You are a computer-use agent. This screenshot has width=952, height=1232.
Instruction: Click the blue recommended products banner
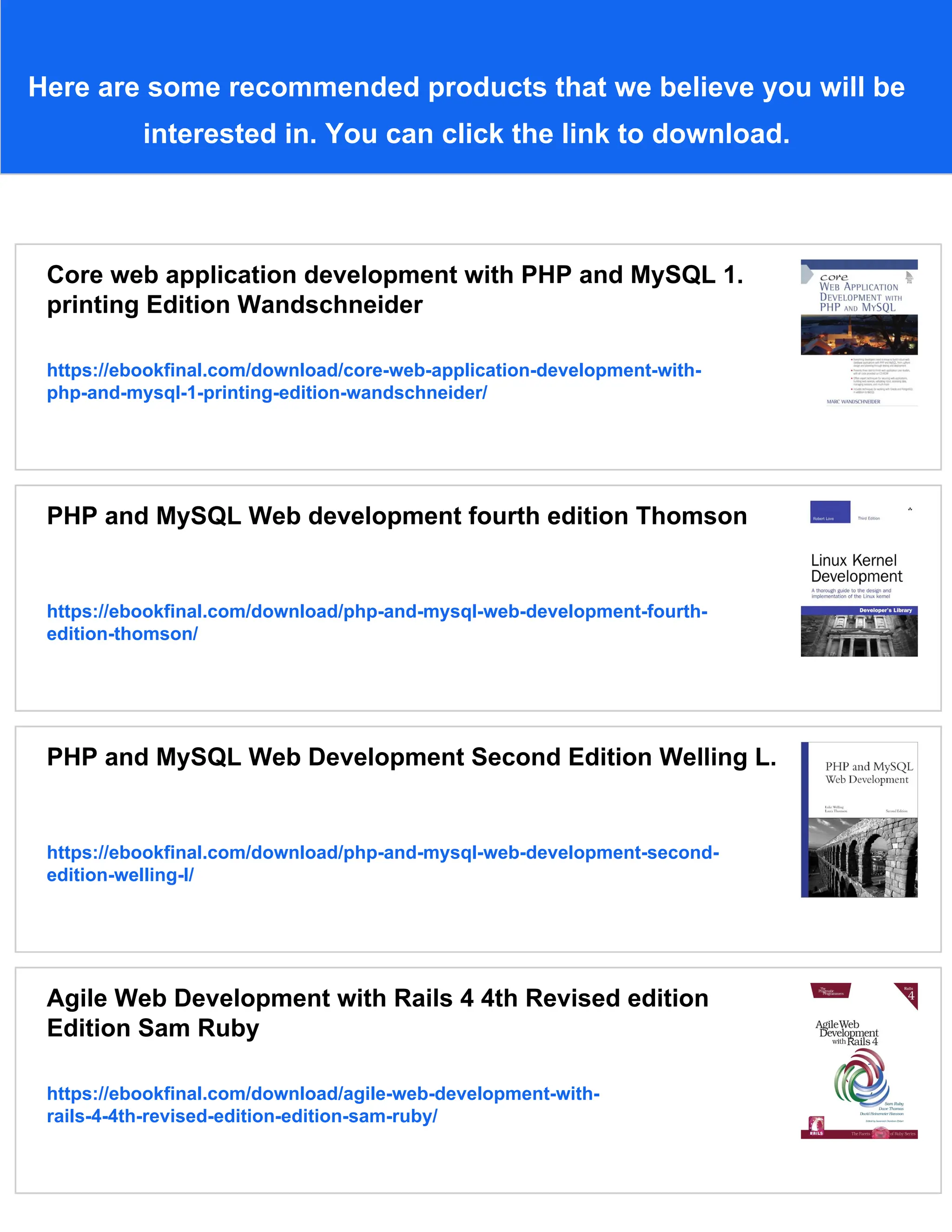click(x=476, y=87)
